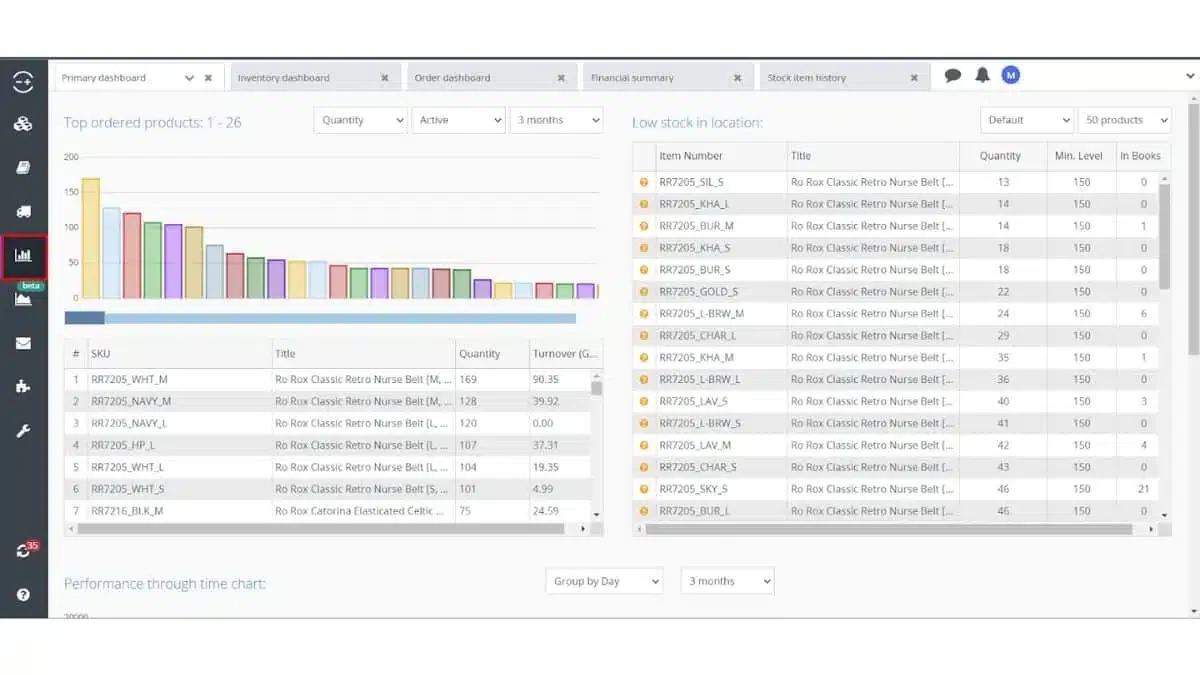Open the Dashboards bar-chart sidebar icon
This screenshot has width=1200, height=675.
pos(23,256)
